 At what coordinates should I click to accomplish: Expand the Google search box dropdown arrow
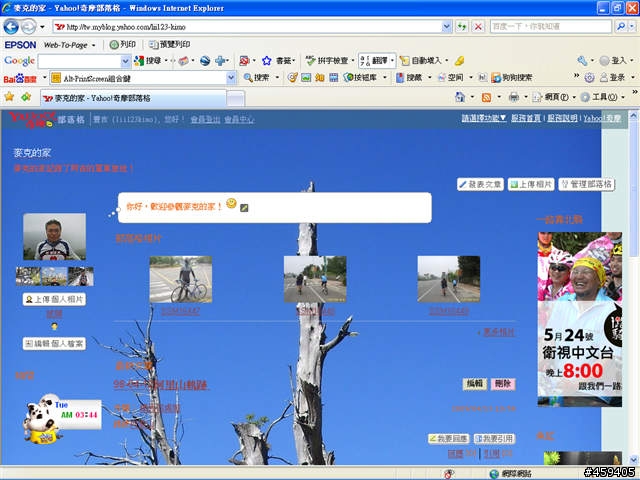tap(125, 61)
